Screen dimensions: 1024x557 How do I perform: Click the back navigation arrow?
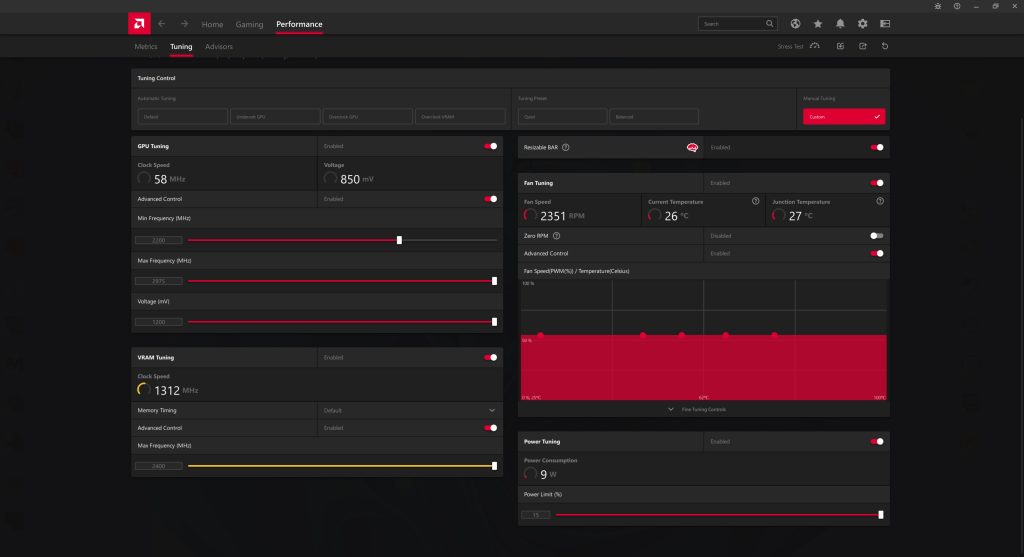162,23
